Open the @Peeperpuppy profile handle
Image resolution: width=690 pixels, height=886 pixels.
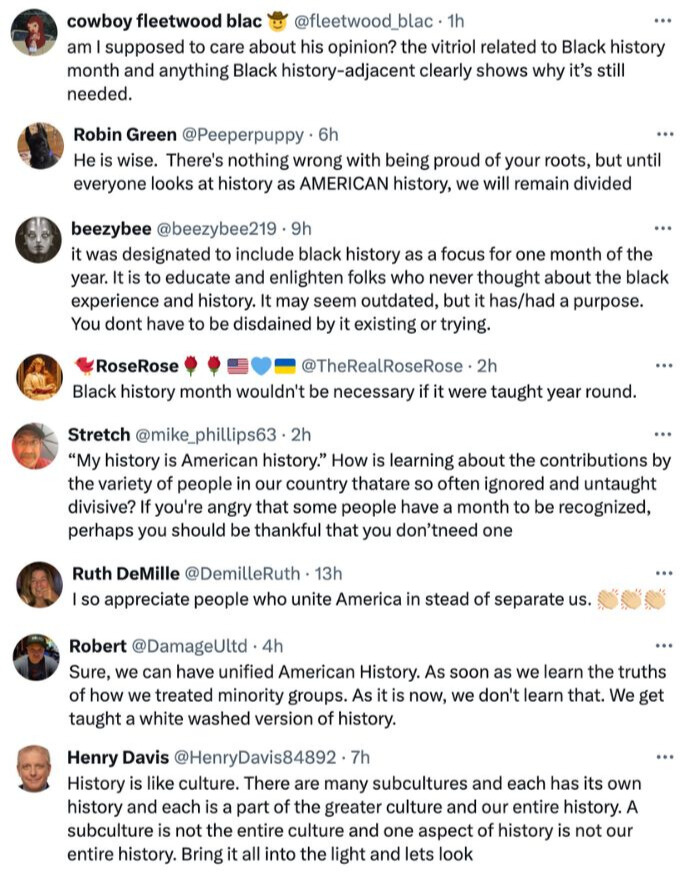click(242, 134)
